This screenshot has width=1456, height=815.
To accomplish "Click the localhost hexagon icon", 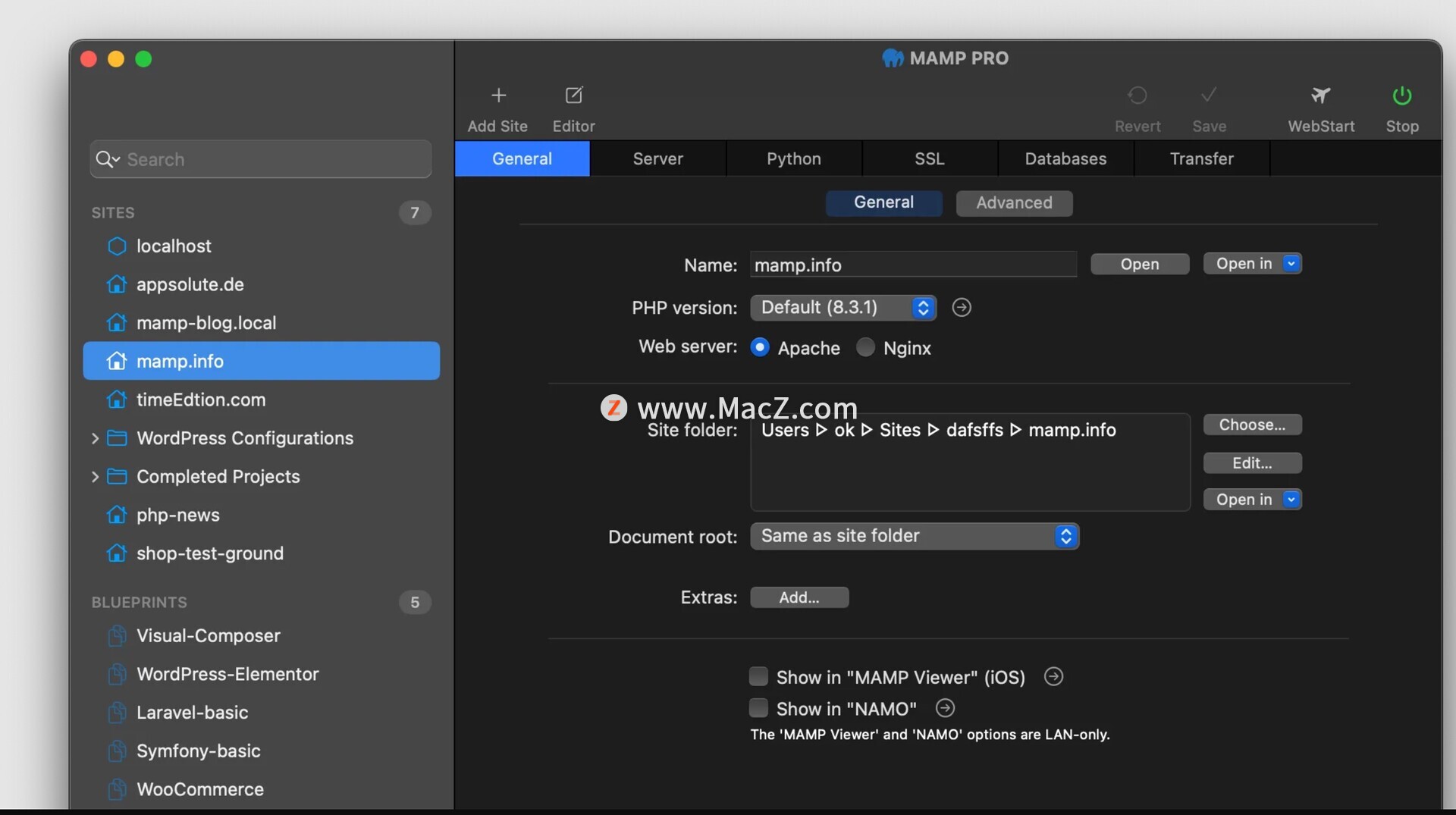I will 117,246.
